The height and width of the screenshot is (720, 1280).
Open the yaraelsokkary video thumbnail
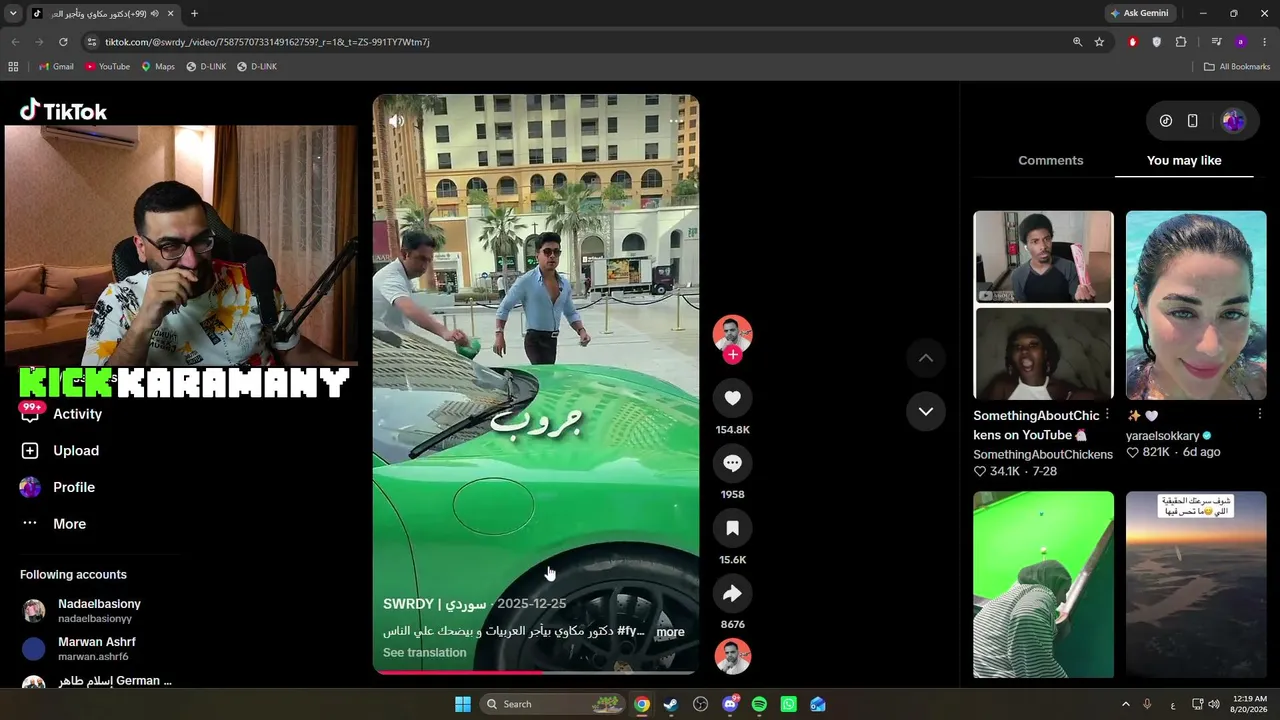(1196, 305)
